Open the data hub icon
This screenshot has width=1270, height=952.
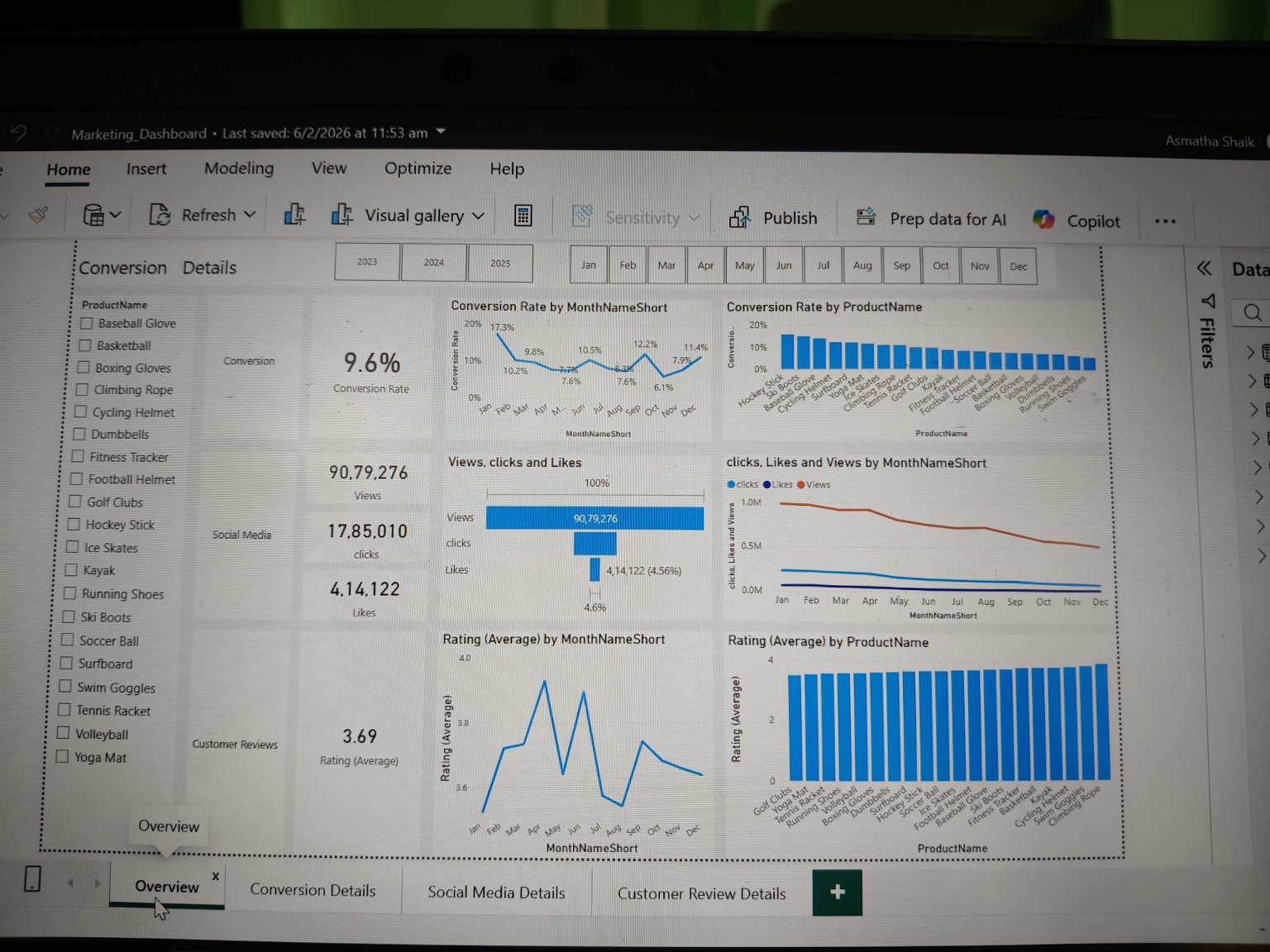93,216
